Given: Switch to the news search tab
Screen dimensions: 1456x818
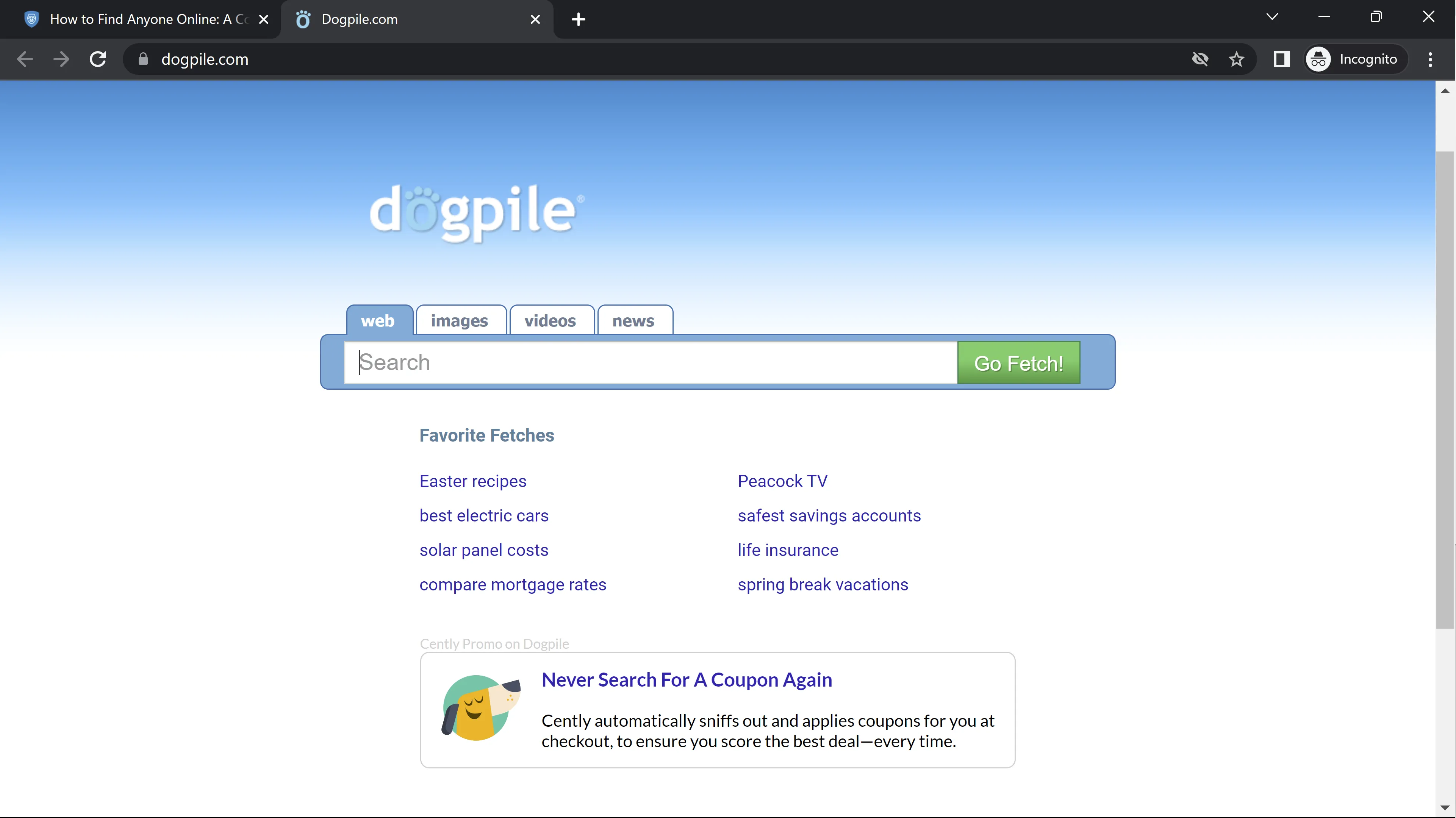Looking at the screenshot, I should [x=633, y=321].
